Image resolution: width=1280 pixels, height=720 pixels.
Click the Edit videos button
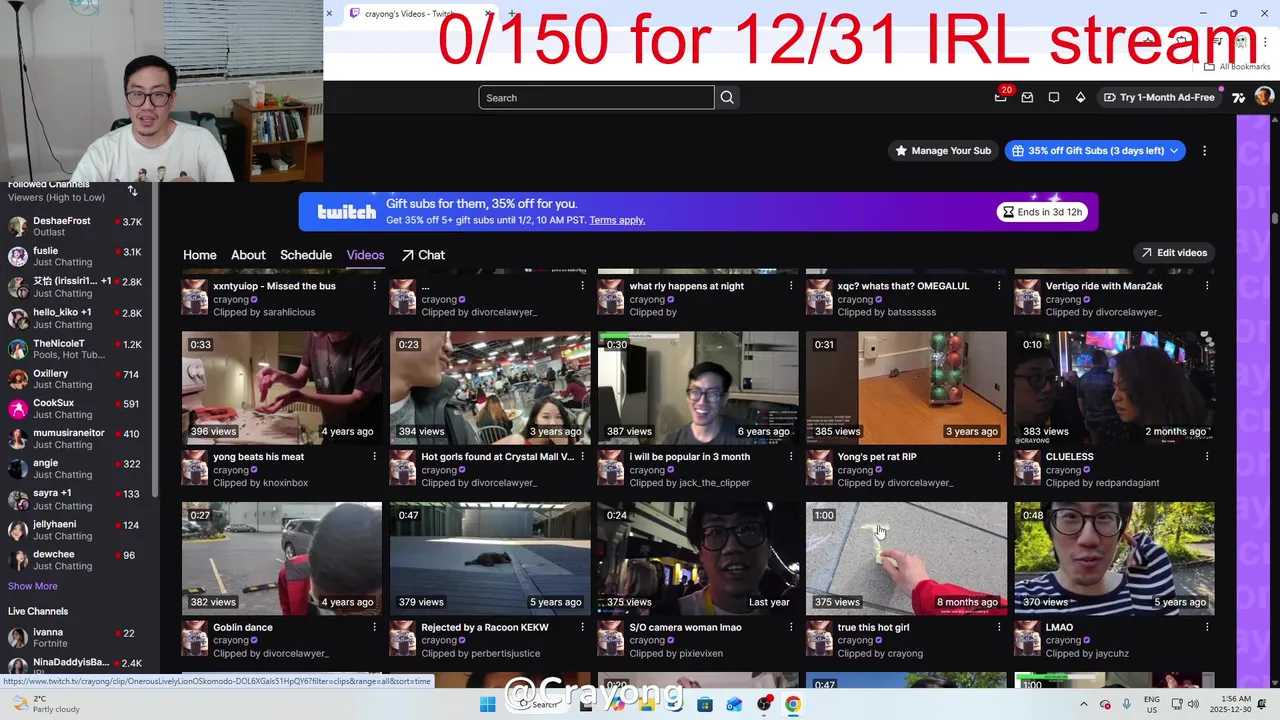pyautogui.click(x=1174, y=253)
